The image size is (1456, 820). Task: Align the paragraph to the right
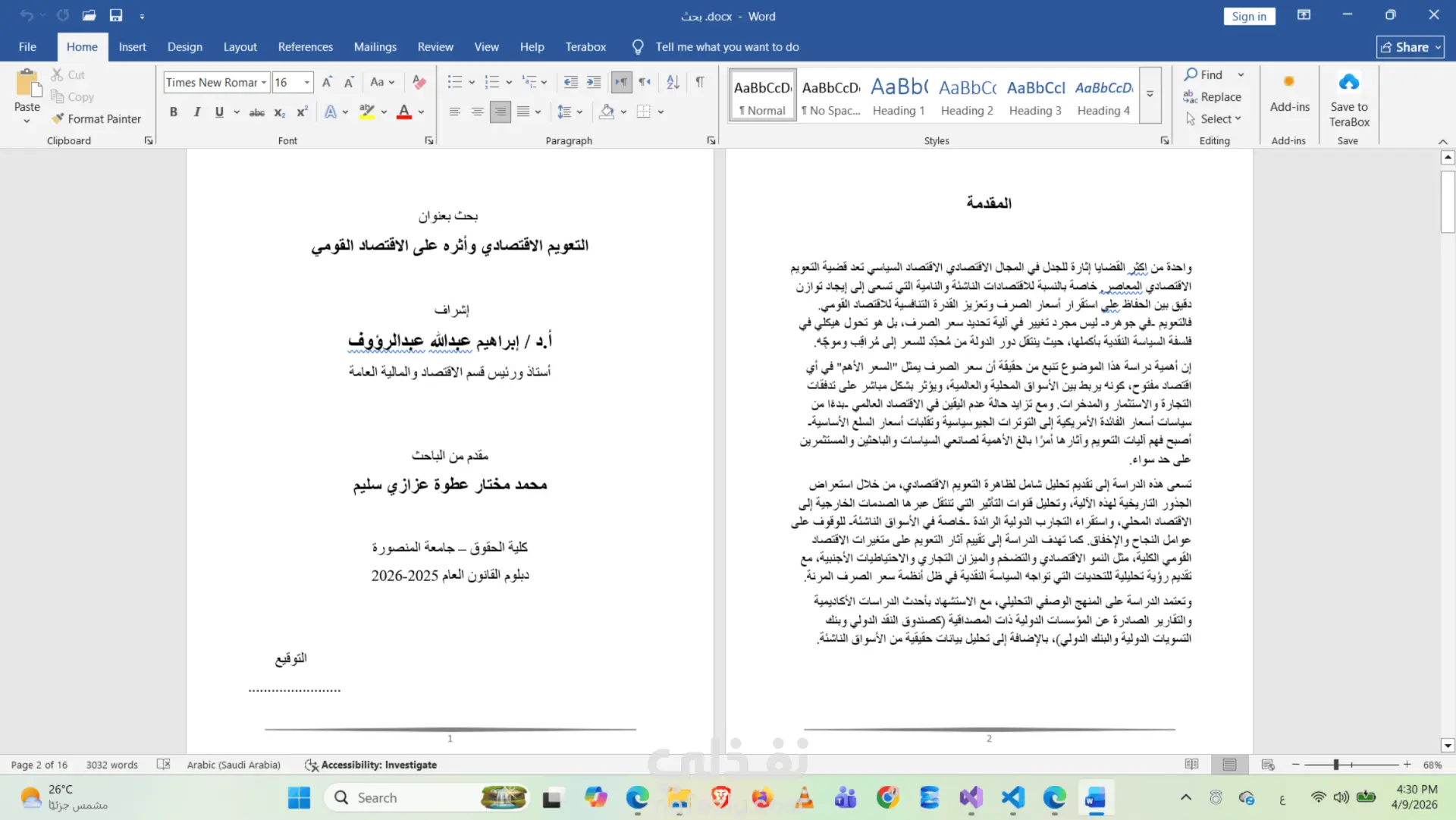500,112
